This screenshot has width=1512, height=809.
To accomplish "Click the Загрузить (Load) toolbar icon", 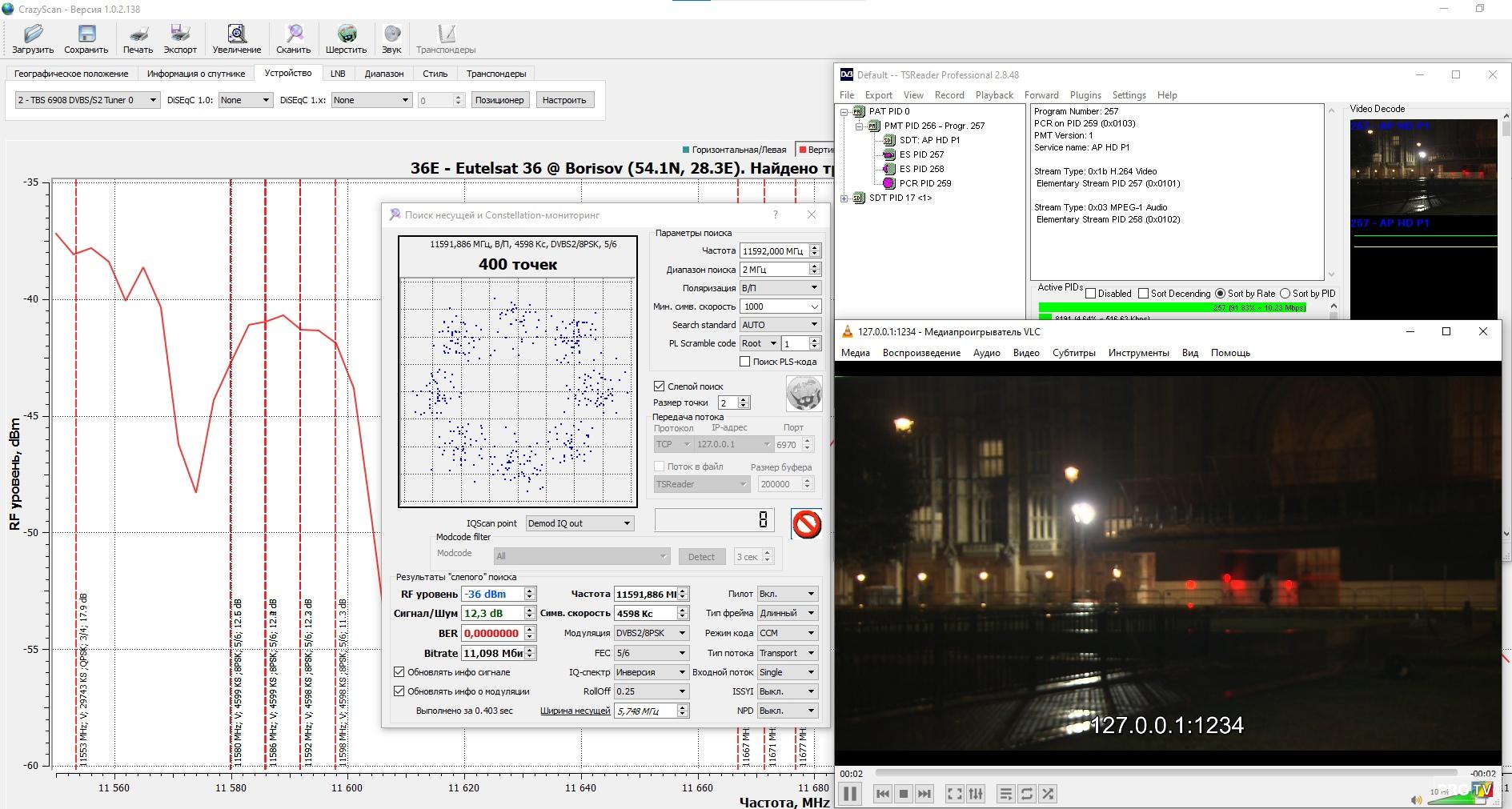I will point(33,34).
